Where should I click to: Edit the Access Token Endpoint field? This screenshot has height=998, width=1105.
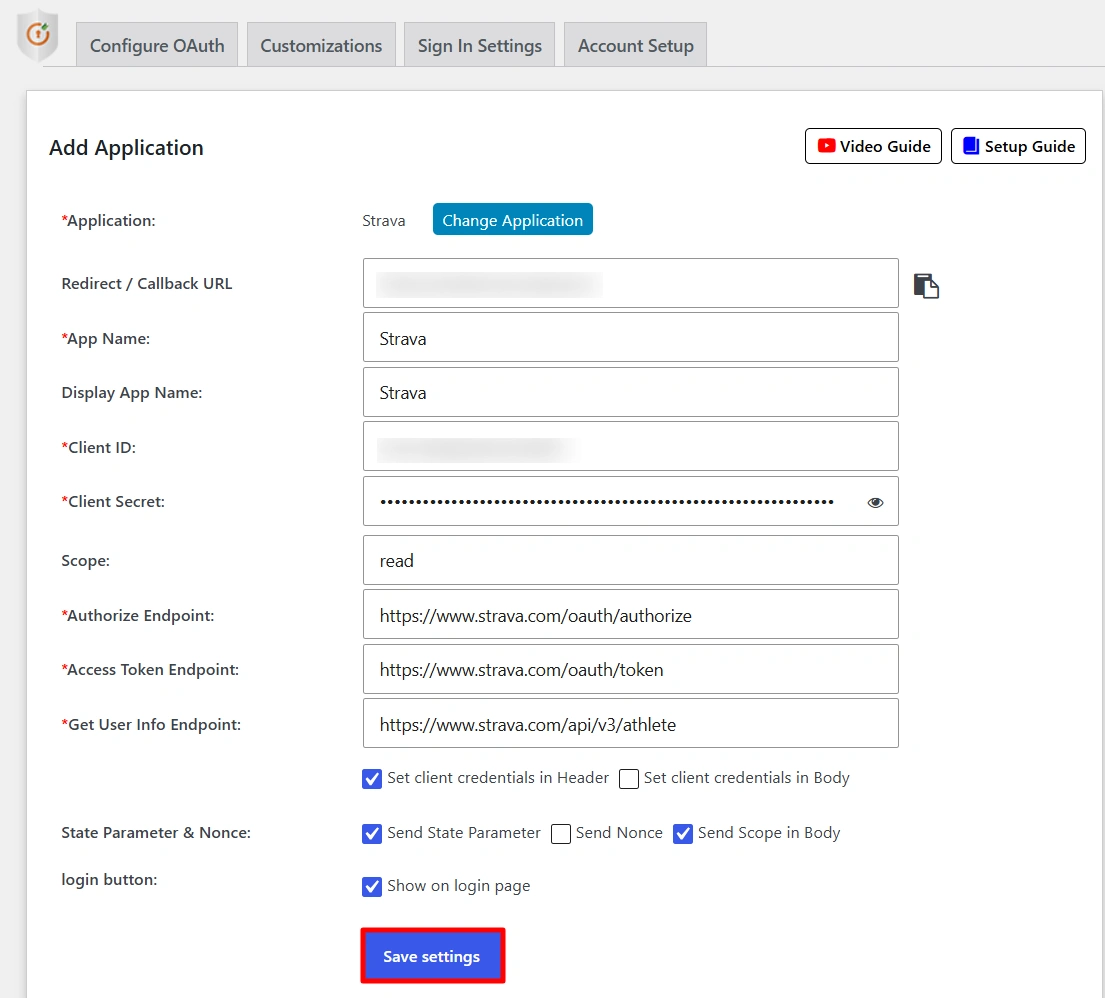pyautogui.click(x=631, y=669)
